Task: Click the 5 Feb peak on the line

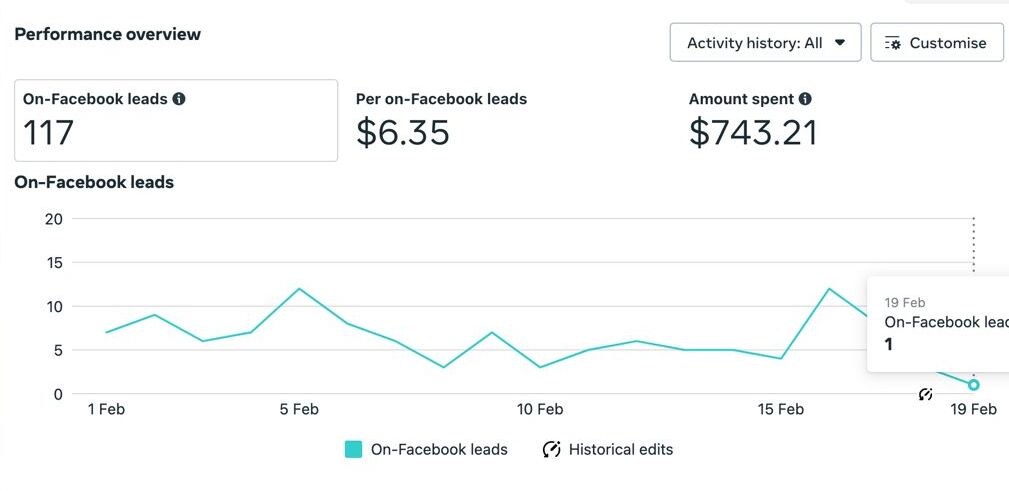Action: (299, 289)
